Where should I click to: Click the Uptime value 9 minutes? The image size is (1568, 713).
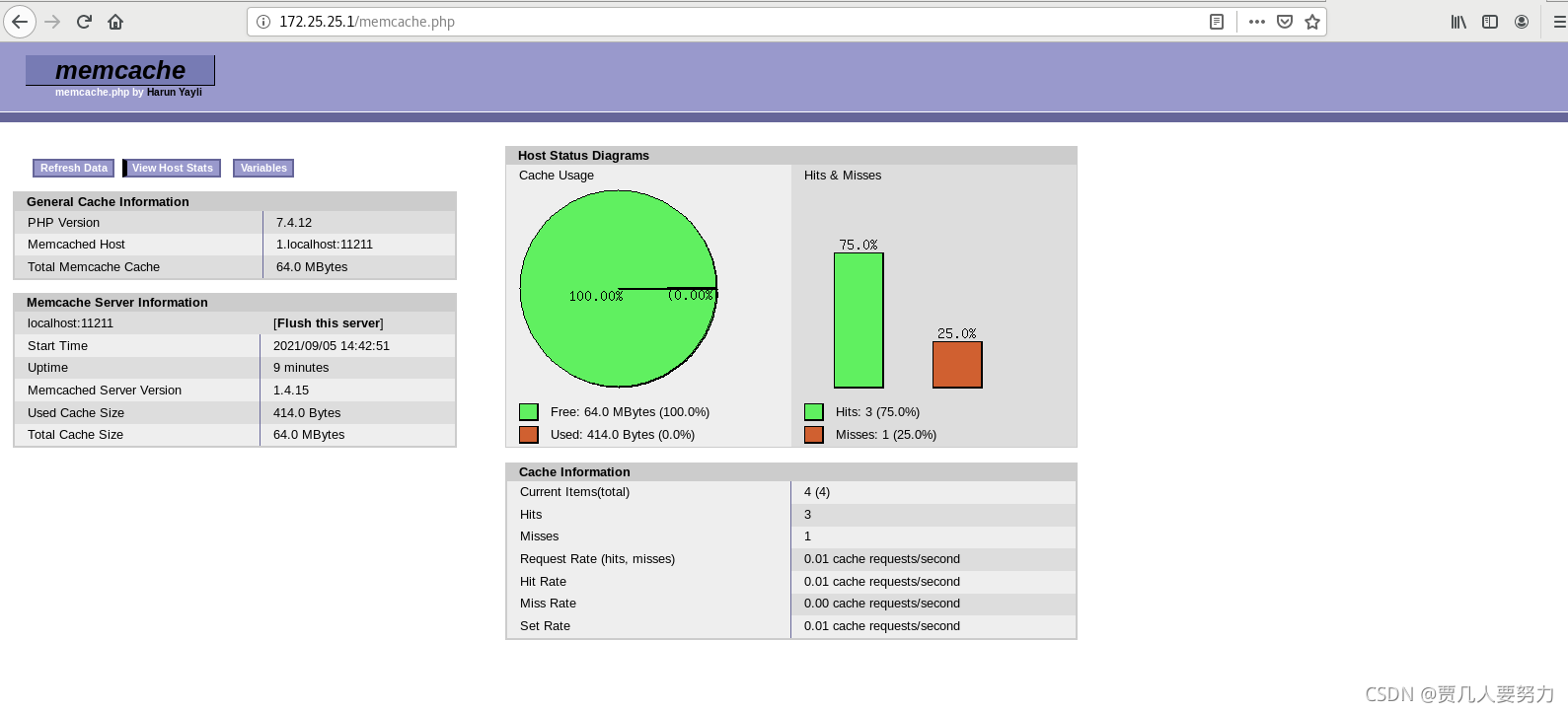click(301, 368)
